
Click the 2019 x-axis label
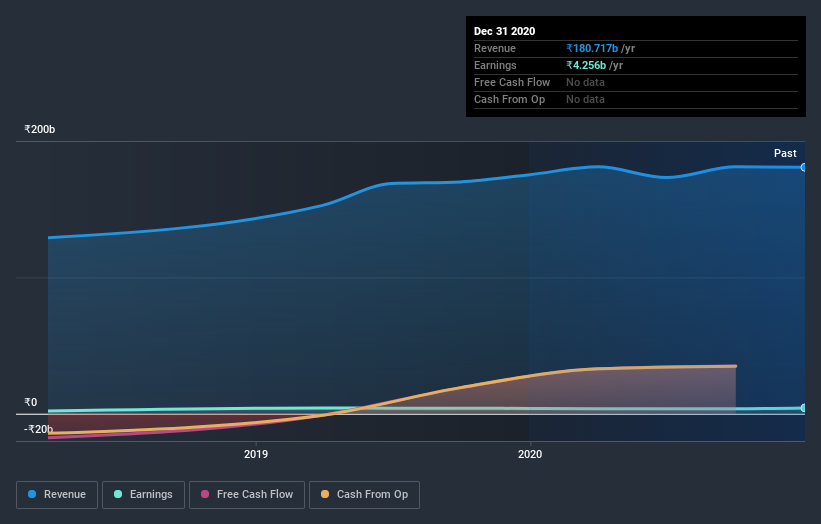click(256, 454)
